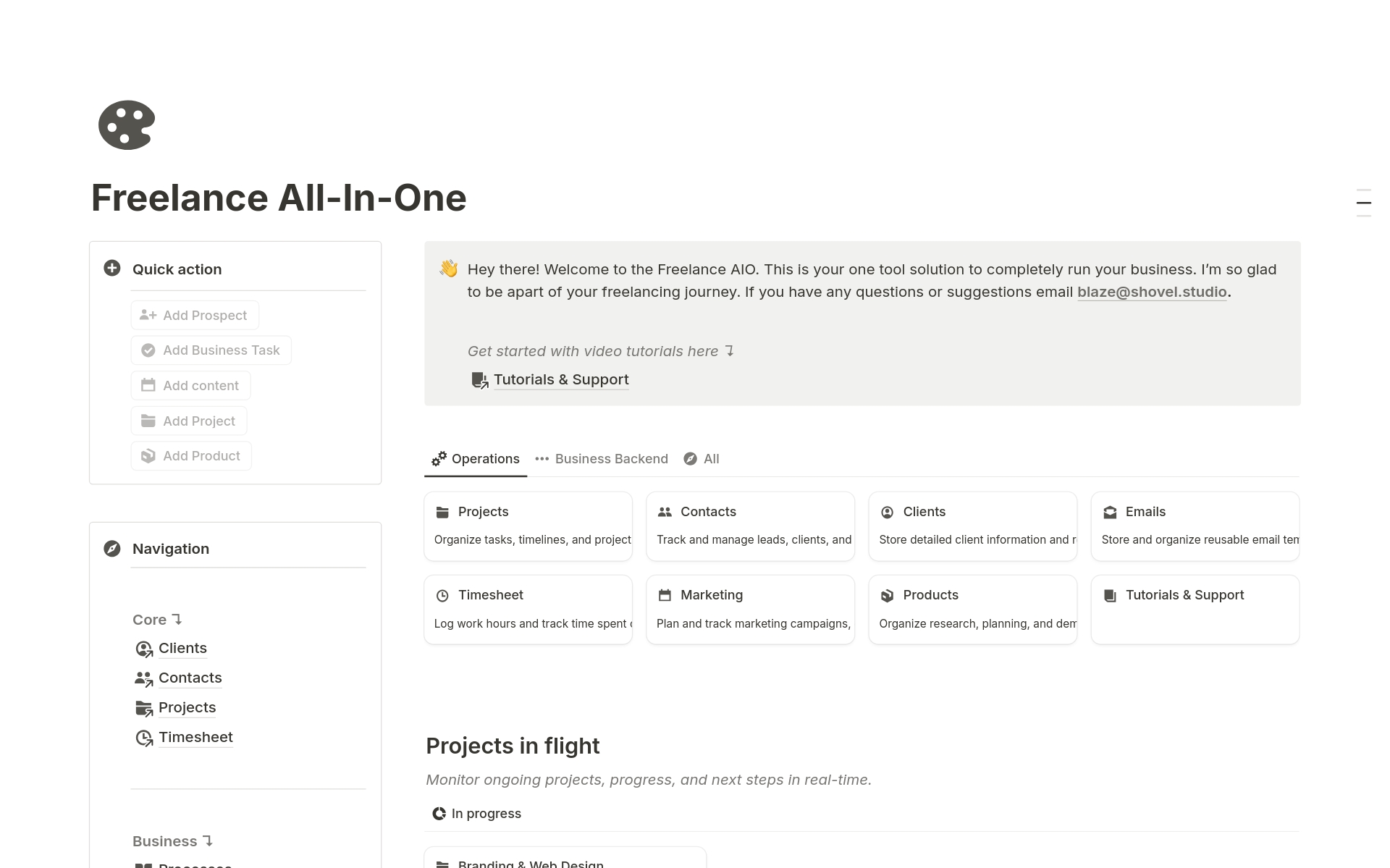This screenshot has width=1390, height=868.
Task: Open the Contacts card title
Action: tap(708, 512)
